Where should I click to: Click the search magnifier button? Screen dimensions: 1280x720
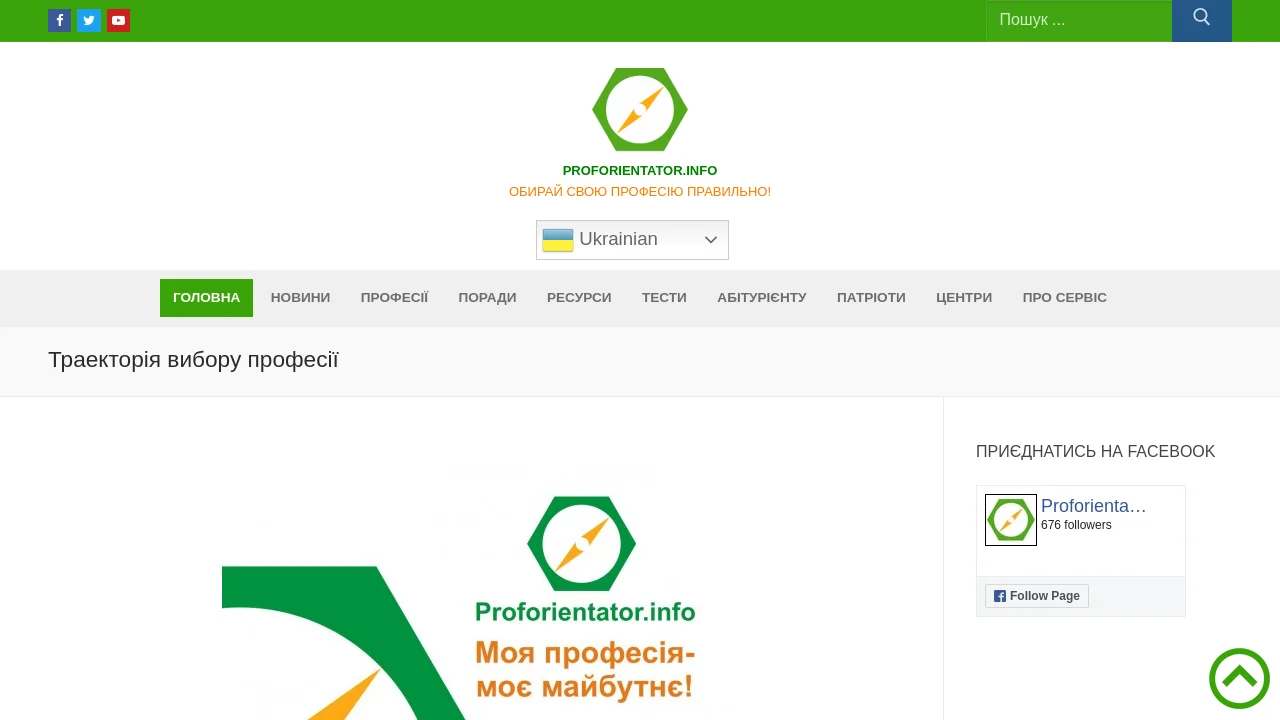pyautogui.click(x=1201, y=19)
